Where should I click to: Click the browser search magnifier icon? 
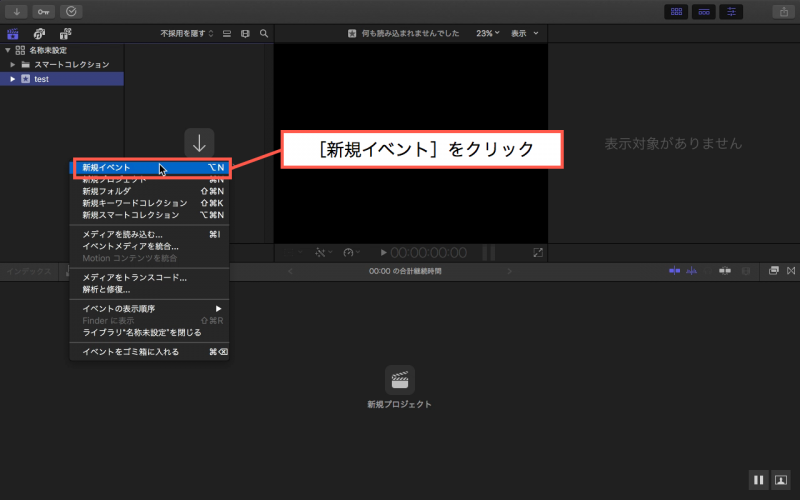click(264, 33)
